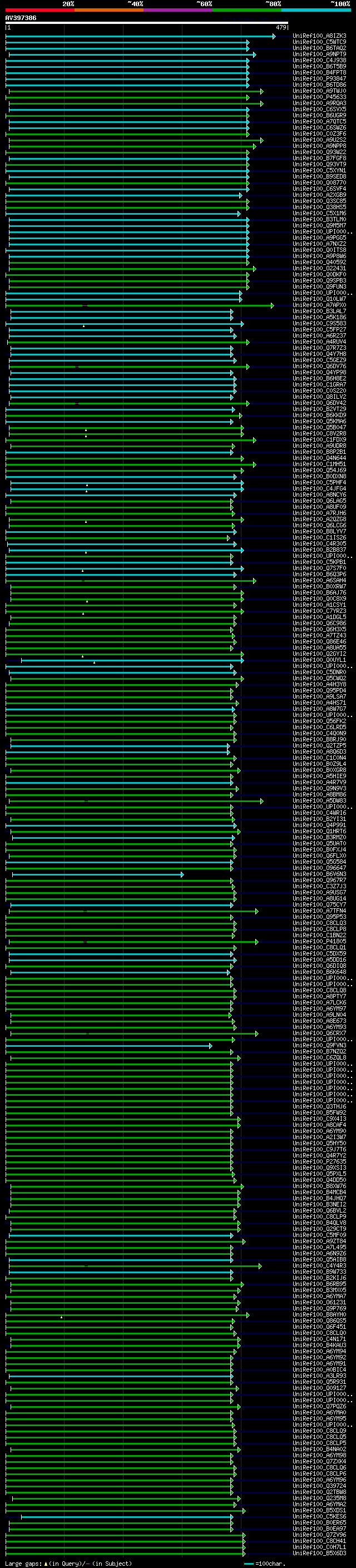Open hit UniRef100_C5PHF4
356x1568 pixels.
pyautogui.click(x=319, y=483)
